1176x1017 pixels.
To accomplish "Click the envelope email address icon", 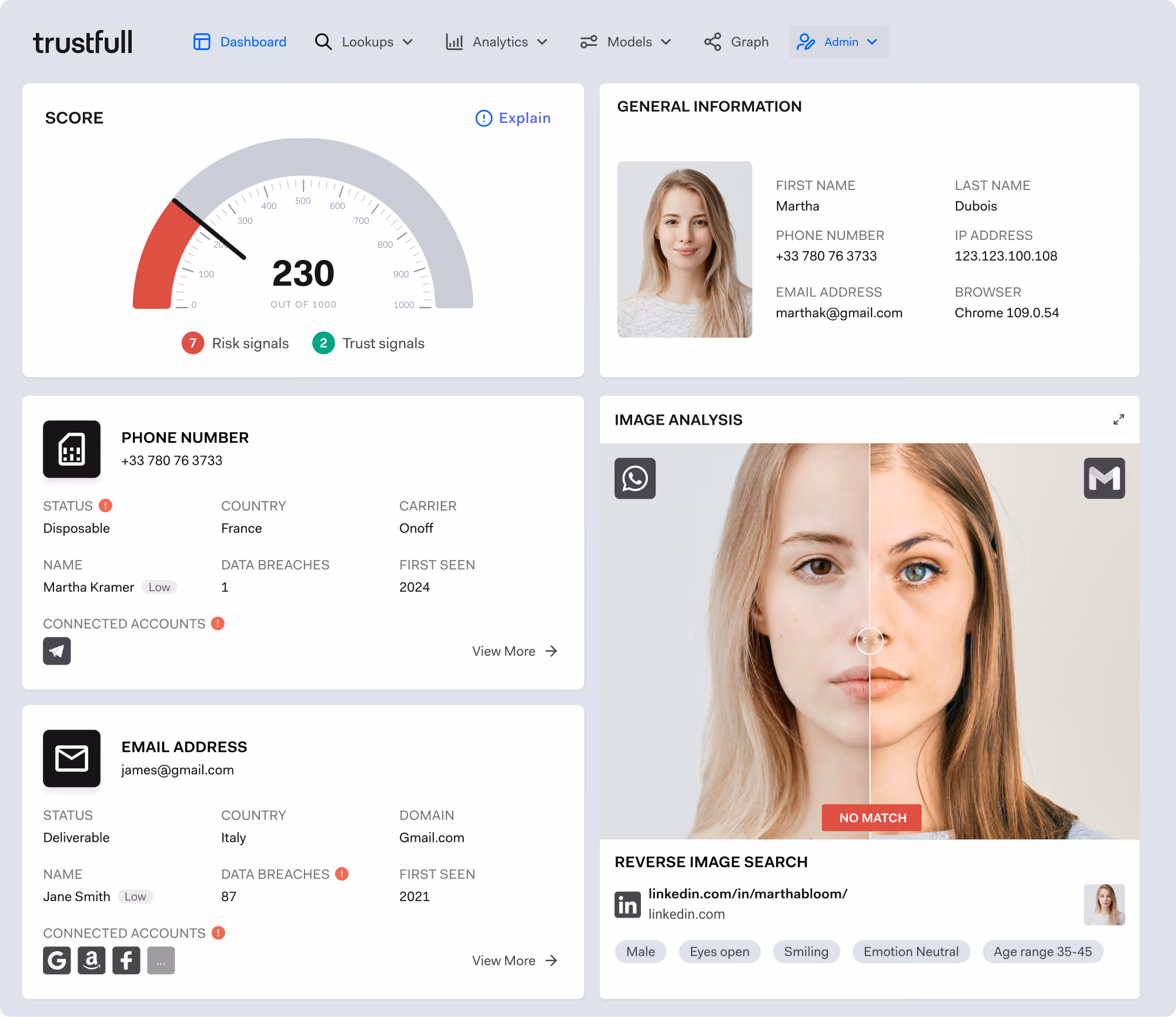I will (x=72, y=758).
